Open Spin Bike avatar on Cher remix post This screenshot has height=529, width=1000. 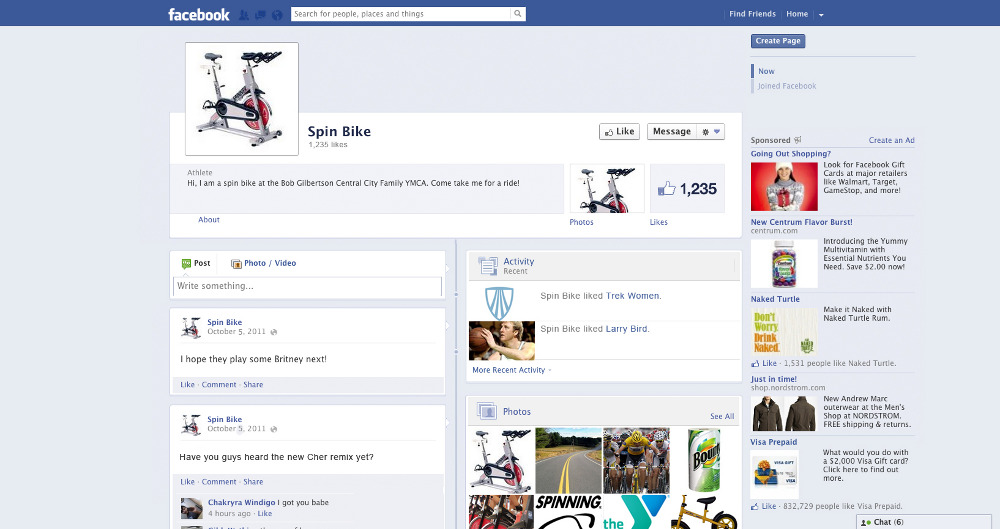[x=191, y=424]
